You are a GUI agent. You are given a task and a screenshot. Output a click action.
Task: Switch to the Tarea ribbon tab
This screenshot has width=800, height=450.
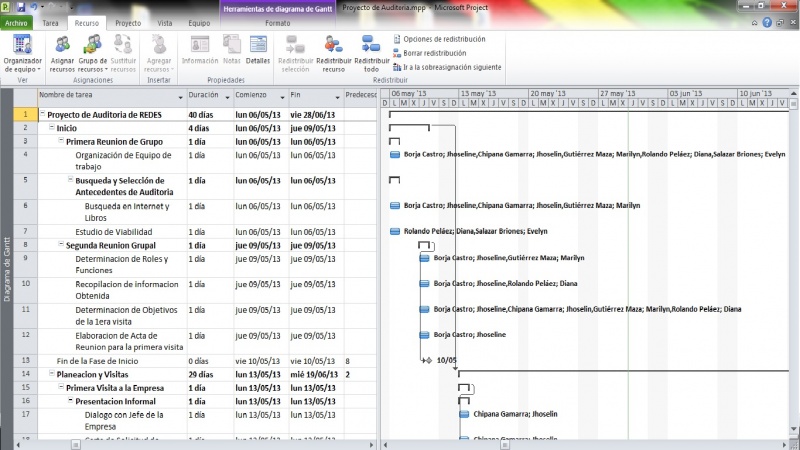click(x=50, y=21)
